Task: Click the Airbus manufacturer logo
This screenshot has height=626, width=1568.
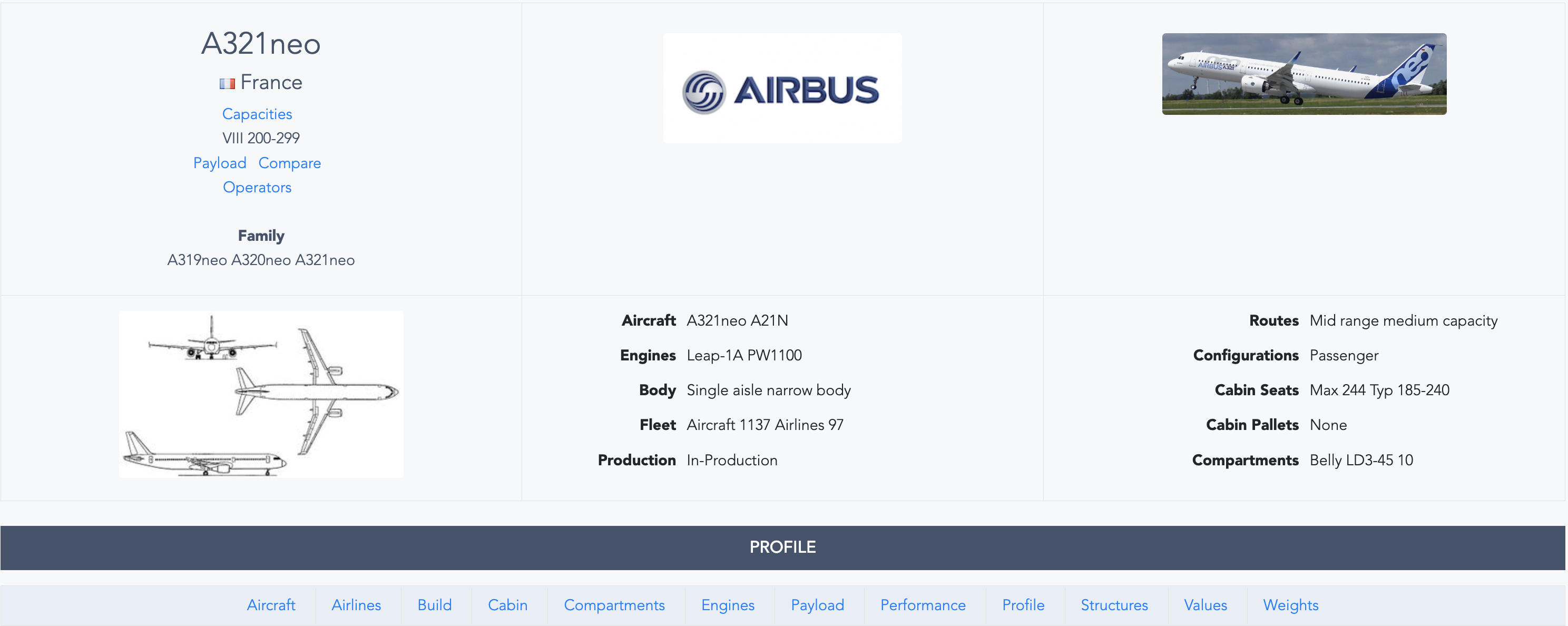Action: [781, 89]
